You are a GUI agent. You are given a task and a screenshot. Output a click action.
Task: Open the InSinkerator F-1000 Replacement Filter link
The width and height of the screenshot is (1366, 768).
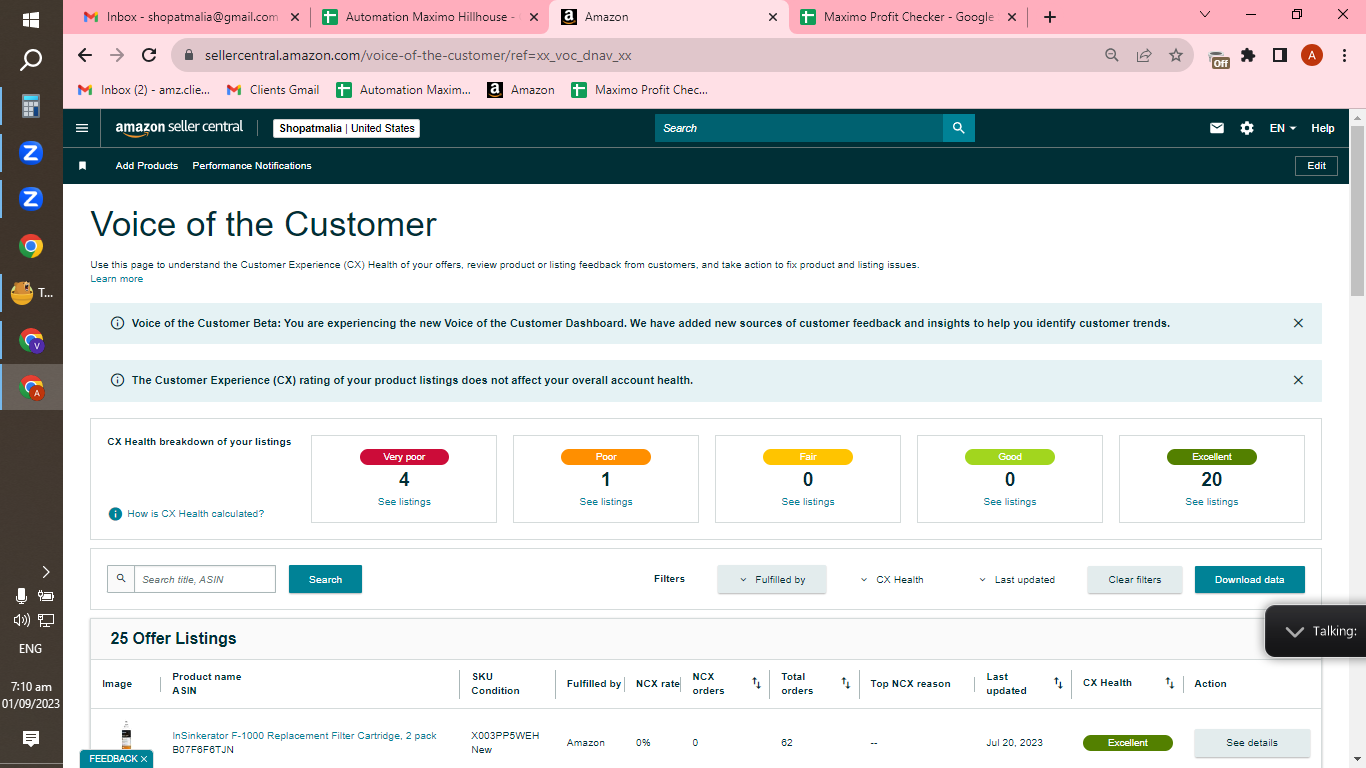[x=304, y=736]
